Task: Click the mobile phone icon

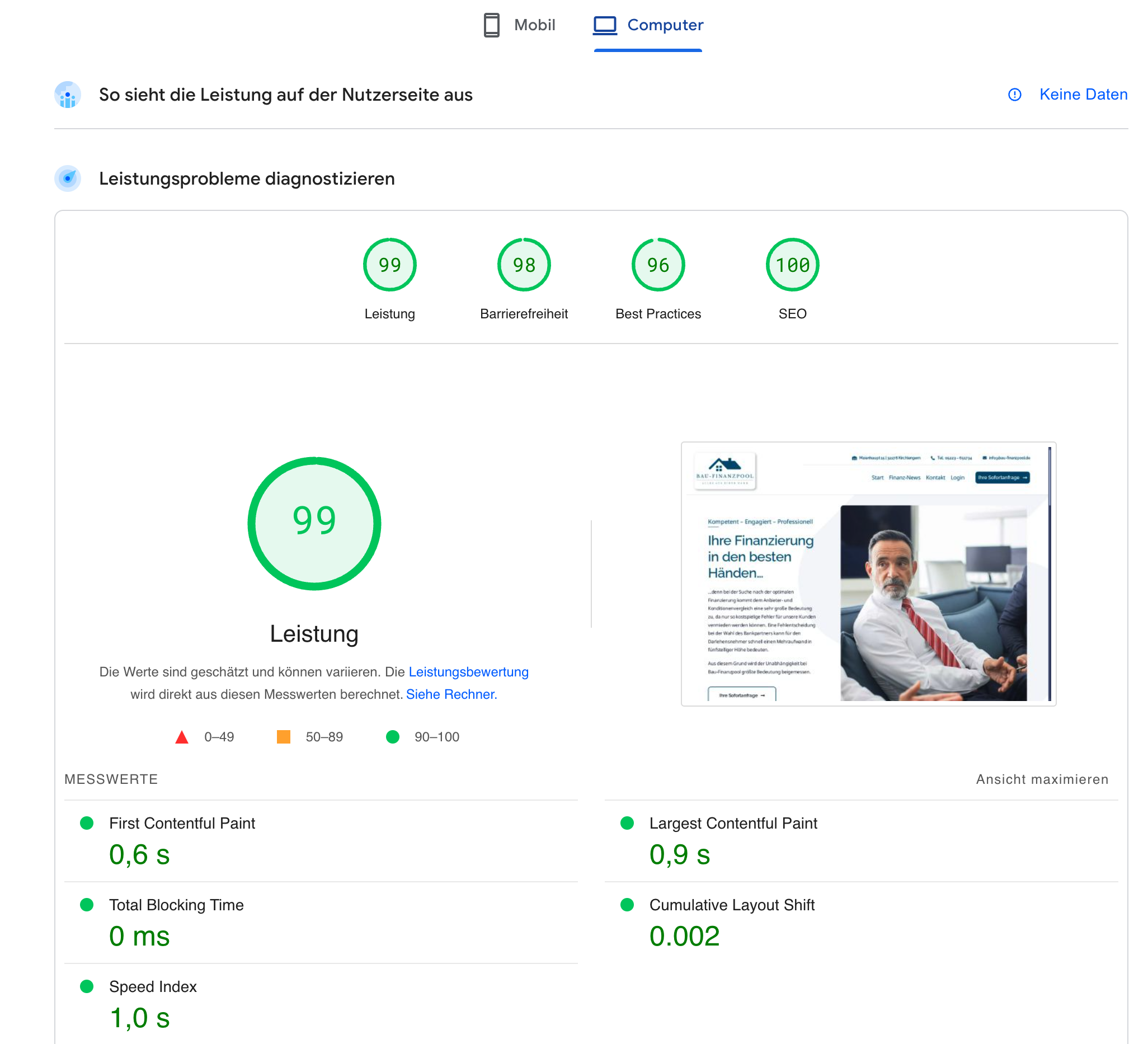Action: 491,25
